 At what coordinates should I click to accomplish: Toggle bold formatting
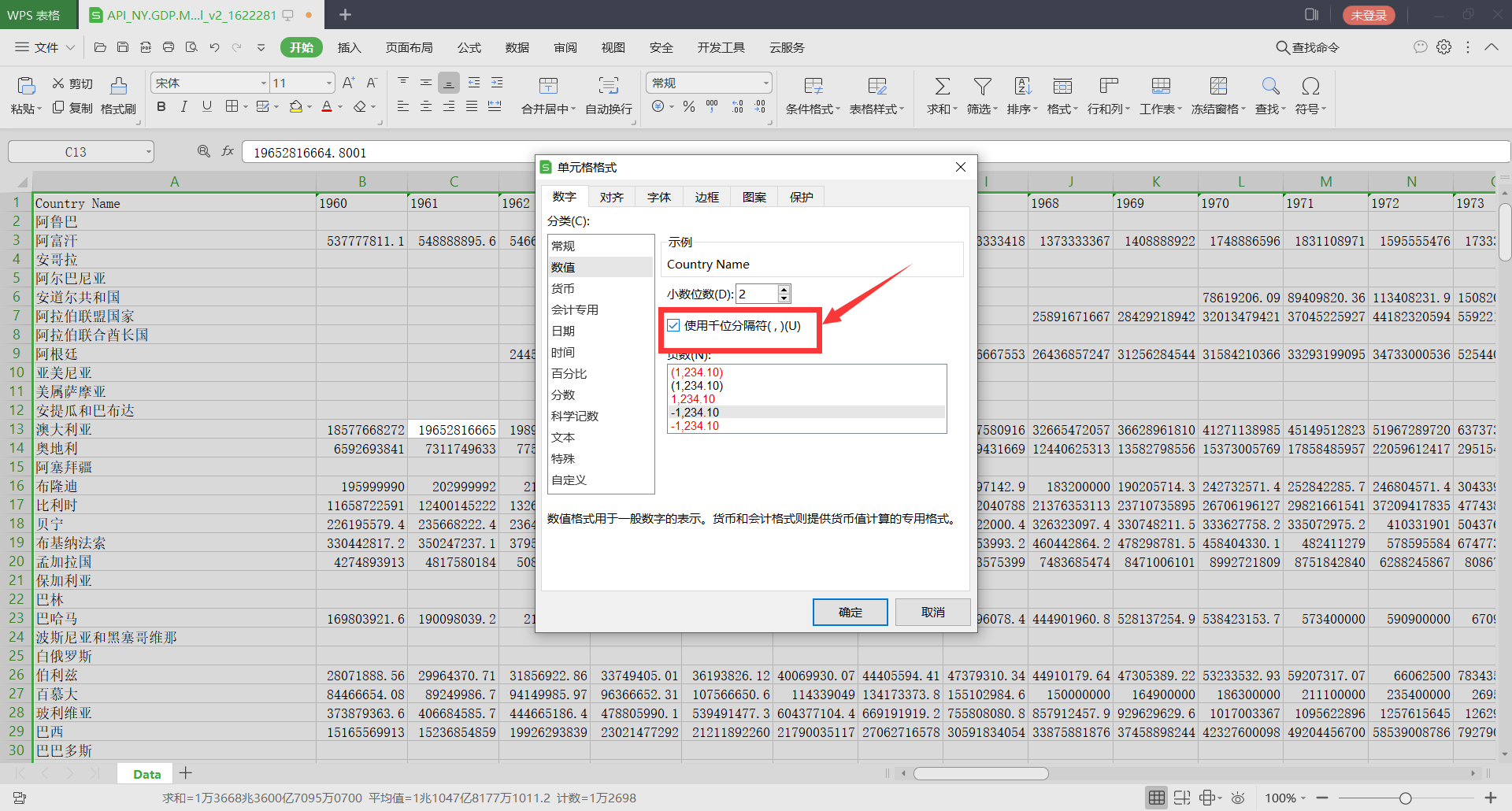point(161,106)
